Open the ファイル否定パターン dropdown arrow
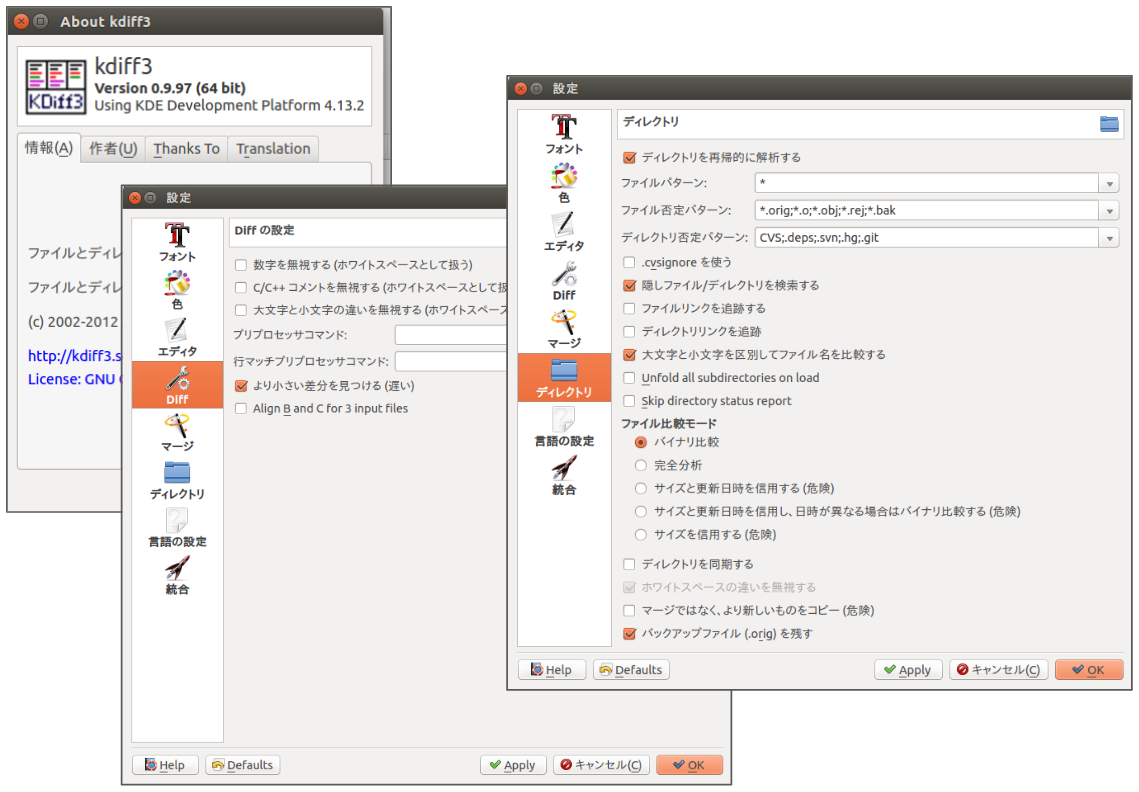The width and height of the screenshot is (1139, 792). [x=1108, y=211]
